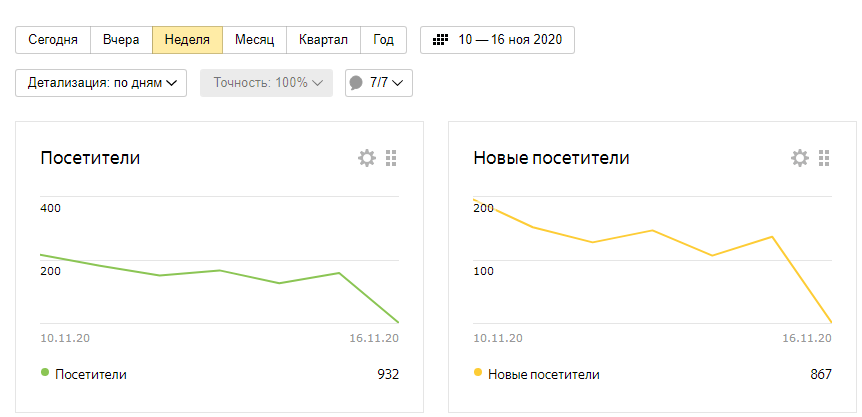Click the Новые посетители widget title

(x=551, y=158)
